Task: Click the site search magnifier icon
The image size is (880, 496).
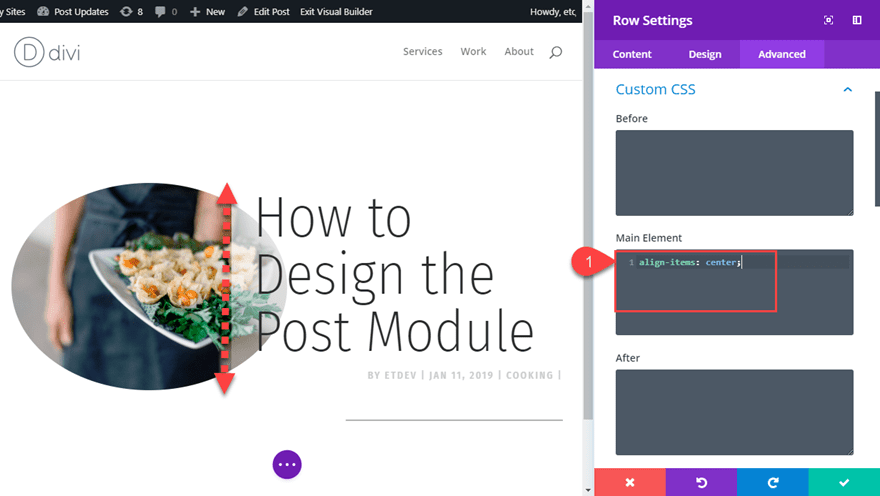Action: (556, 52)
